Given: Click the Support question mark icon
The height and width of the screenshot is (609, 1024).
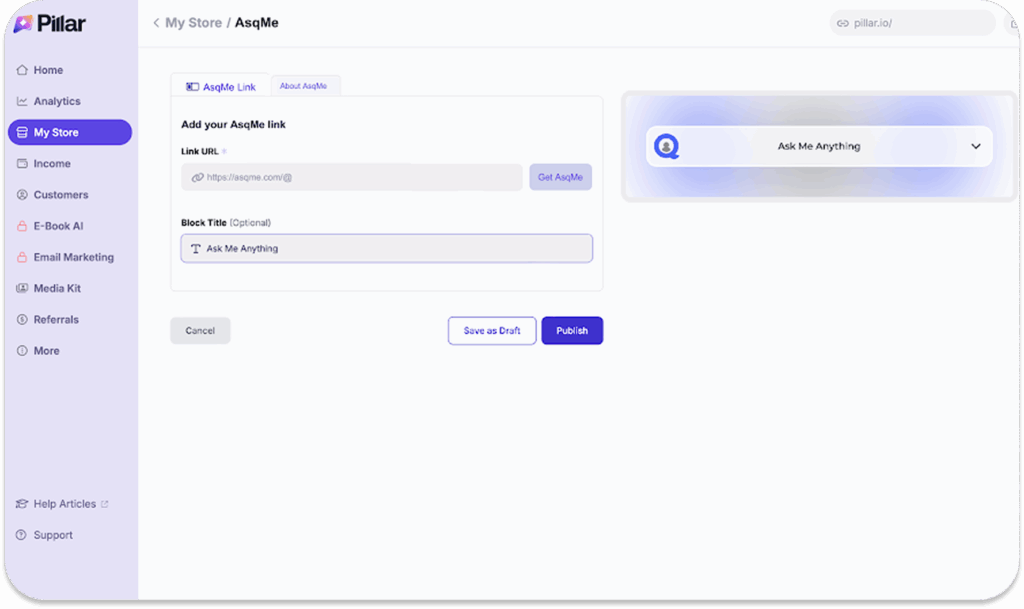Looking at the screenshot, I should (22, 535).
